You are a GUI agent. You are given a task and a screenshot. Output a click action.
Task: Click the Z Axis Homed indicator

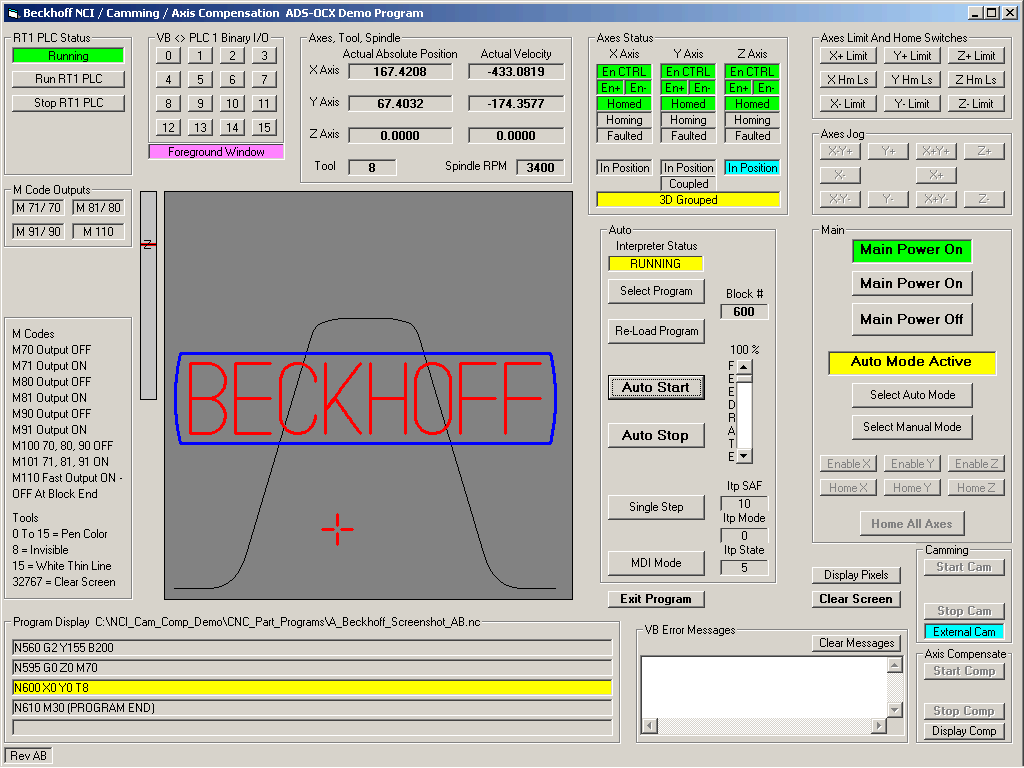tap(752, 104)
